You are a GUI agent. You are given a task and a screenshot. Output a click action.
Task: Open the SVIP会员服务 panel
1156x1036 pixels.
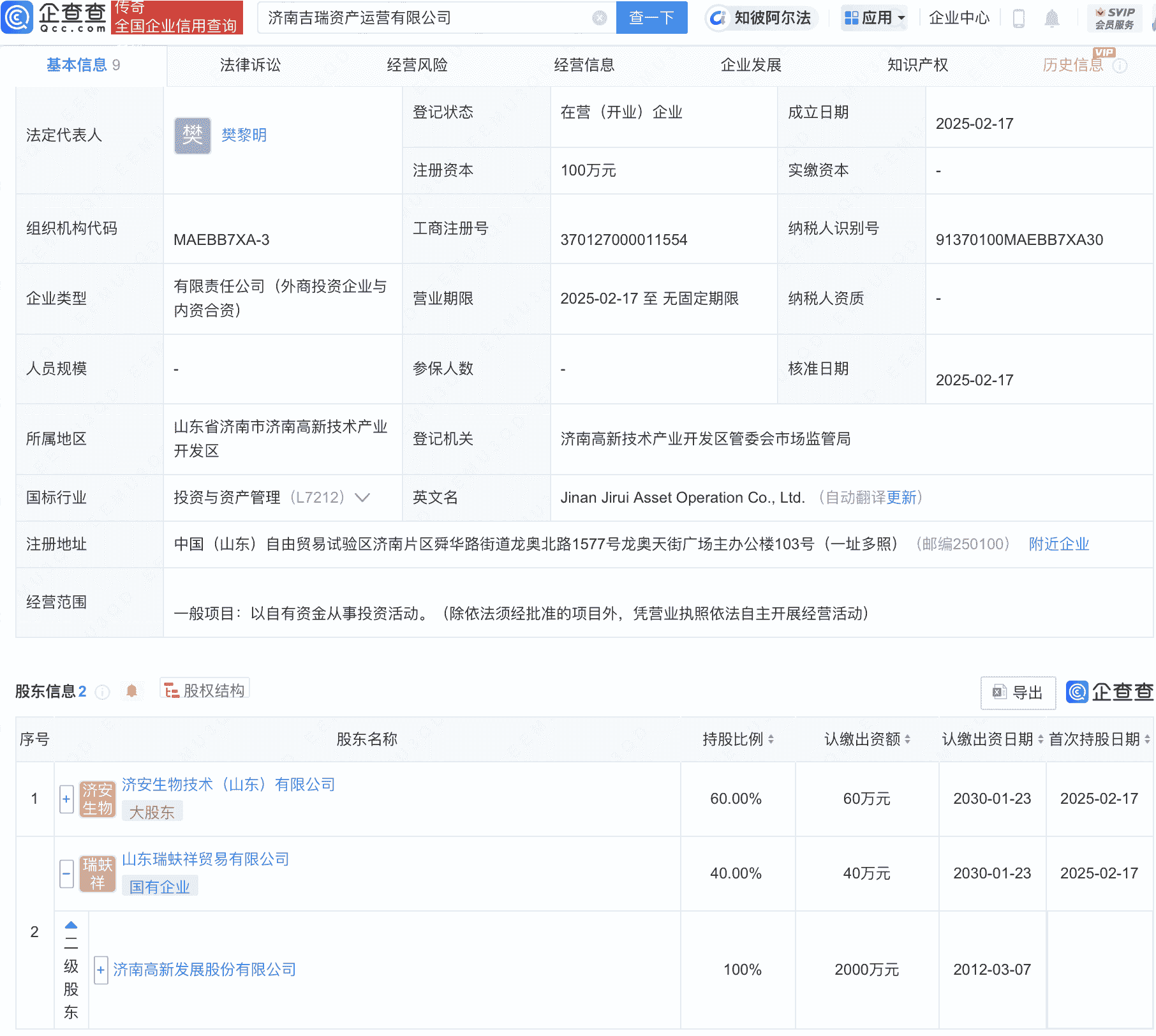click(1113, 17)
